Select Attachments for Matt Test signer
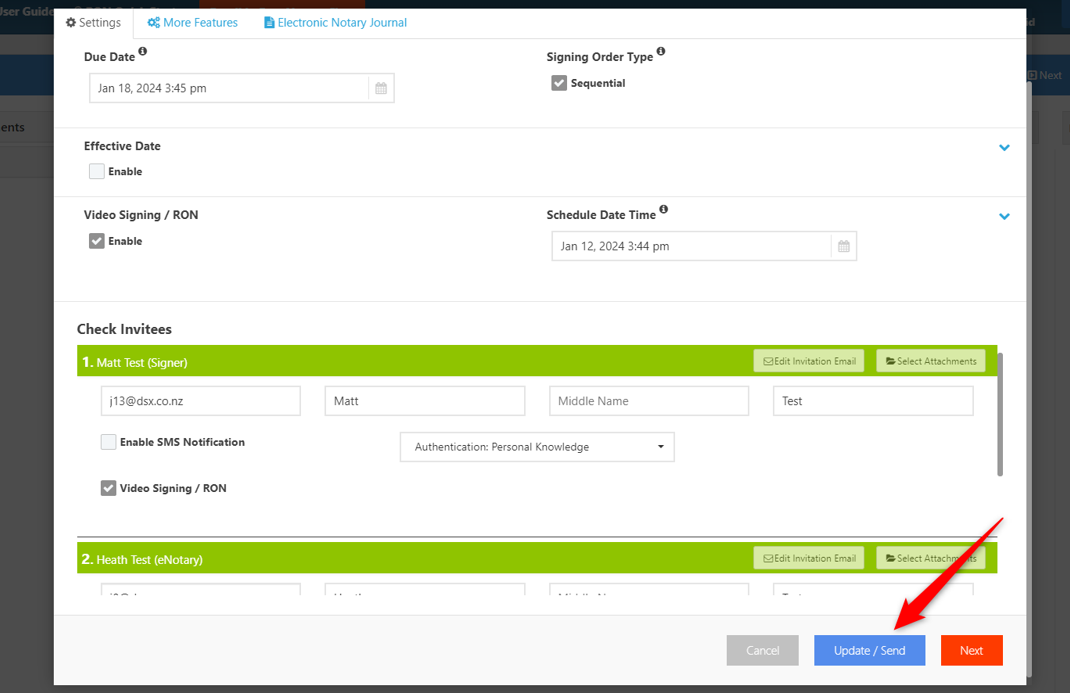The width and height of the screenshot is (1070, 694). tap(931, 361)
